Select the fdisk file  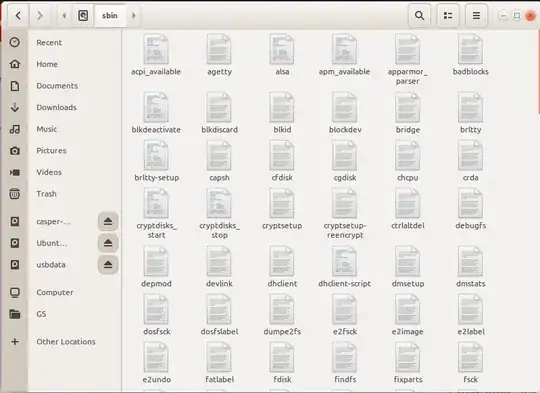(282, 363)
